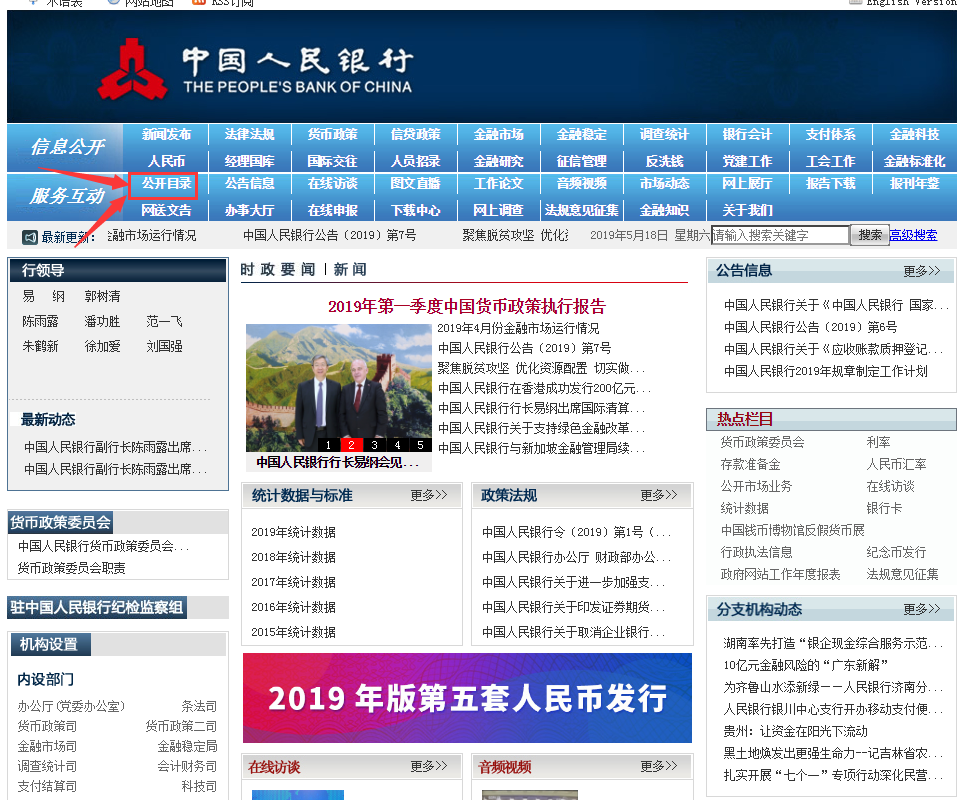Image resolution: width=958 pixels, height=800 pixels.
Task: Select slide number 5 on the news carousel
Action: coord(420,445)
